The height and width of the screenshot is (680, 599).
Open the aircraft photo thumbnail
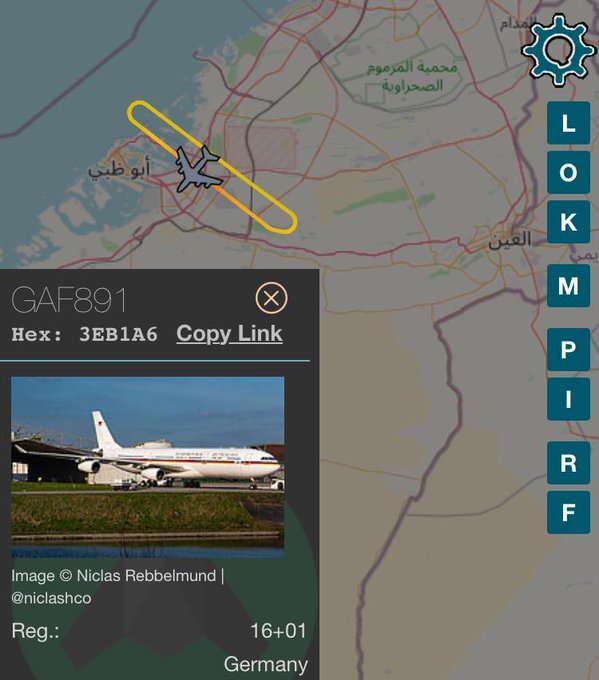[x=147, y=467]
